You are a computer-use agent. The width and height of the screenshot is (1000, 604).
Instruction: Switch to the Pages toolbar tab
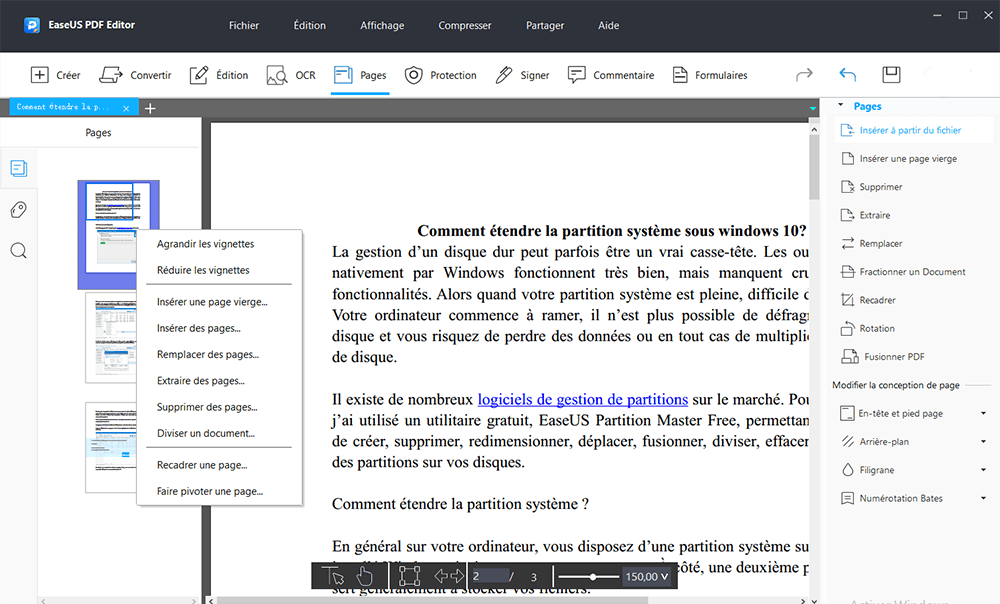click(360, 75)
